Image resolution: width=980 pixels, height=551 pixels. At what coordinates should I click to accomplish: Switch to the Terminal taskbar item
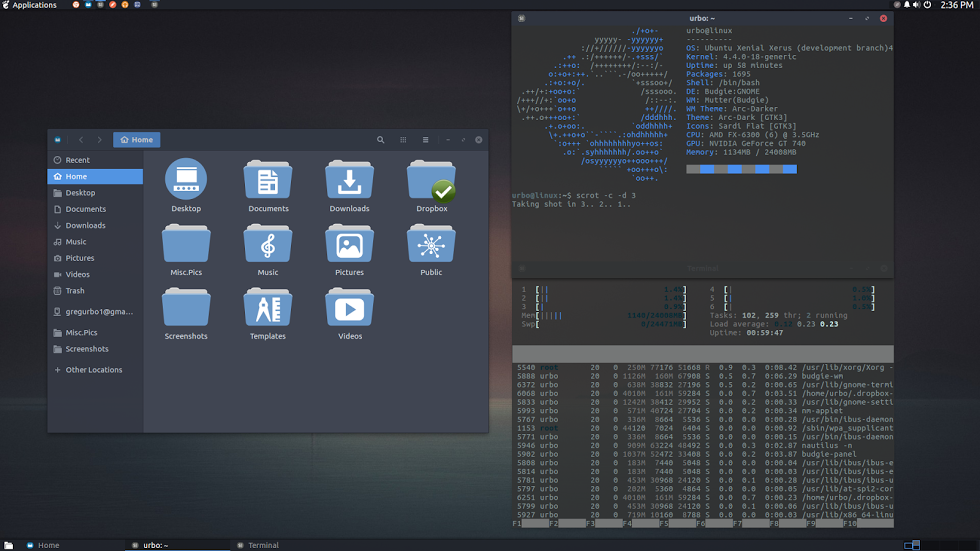click(263, 545)
